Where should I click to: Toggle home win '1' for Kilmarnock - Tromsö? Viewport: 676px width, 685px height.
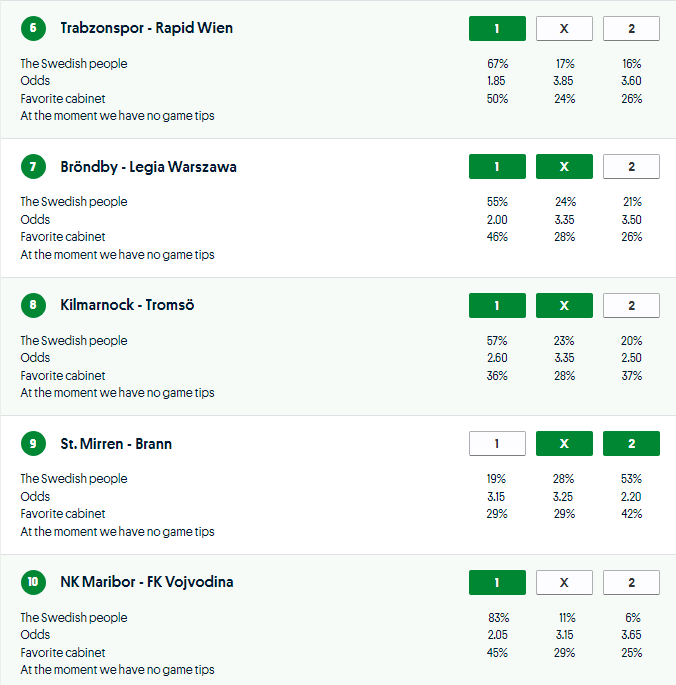[497, 305]
